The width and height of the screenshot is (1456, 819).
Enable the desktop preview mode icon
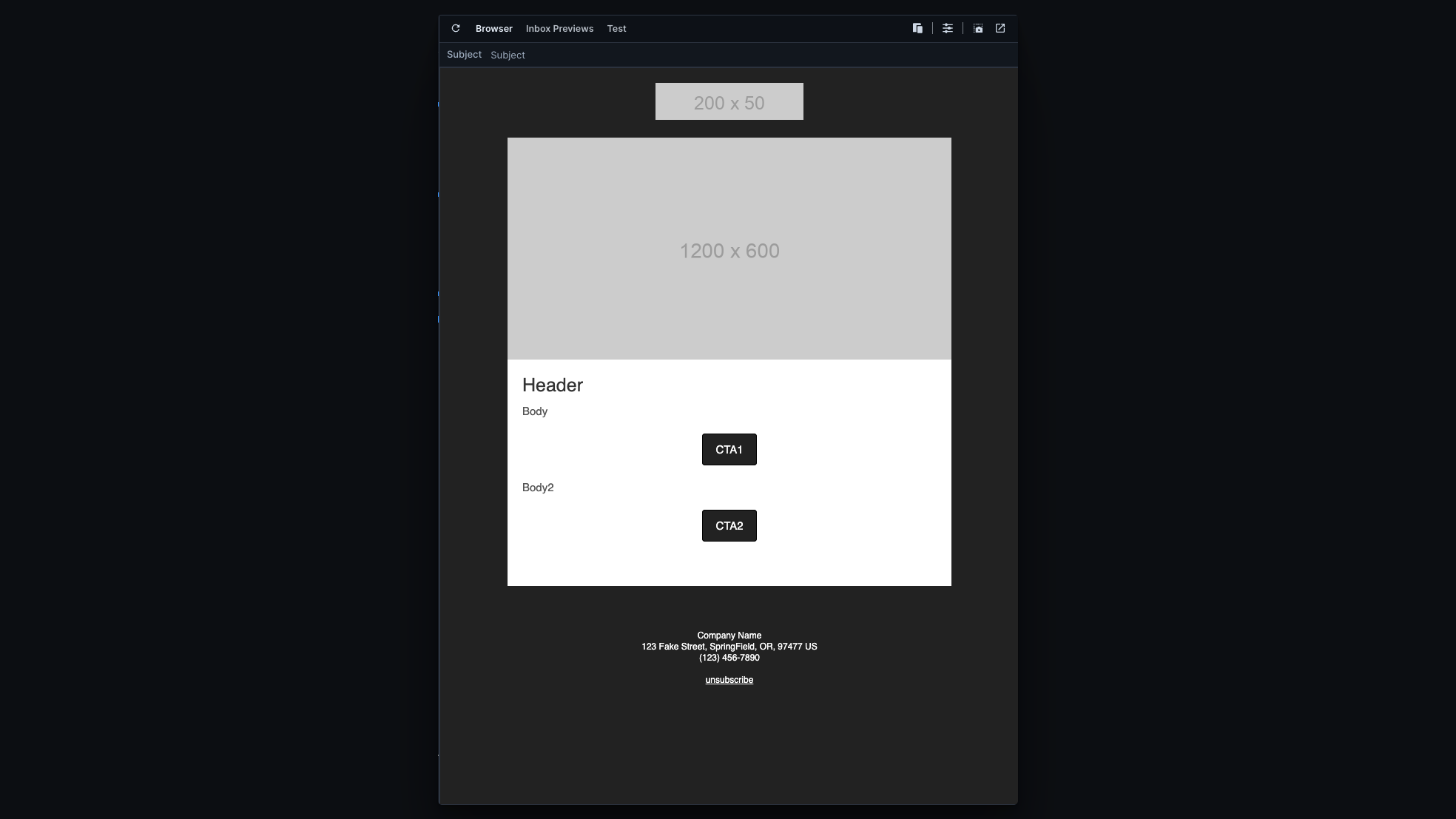pos(918,28)
